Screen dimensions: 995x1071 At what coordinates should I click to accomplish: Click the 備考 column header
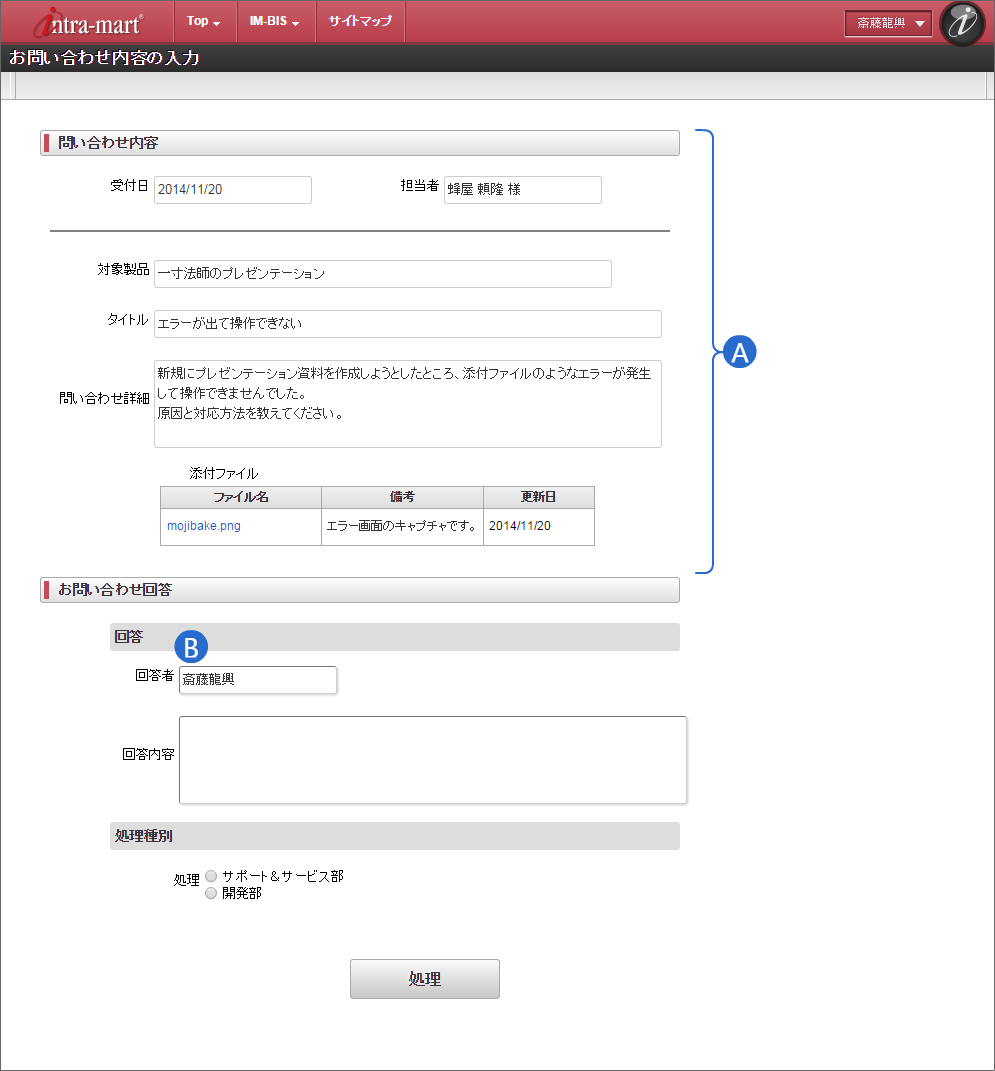(402, 497)
